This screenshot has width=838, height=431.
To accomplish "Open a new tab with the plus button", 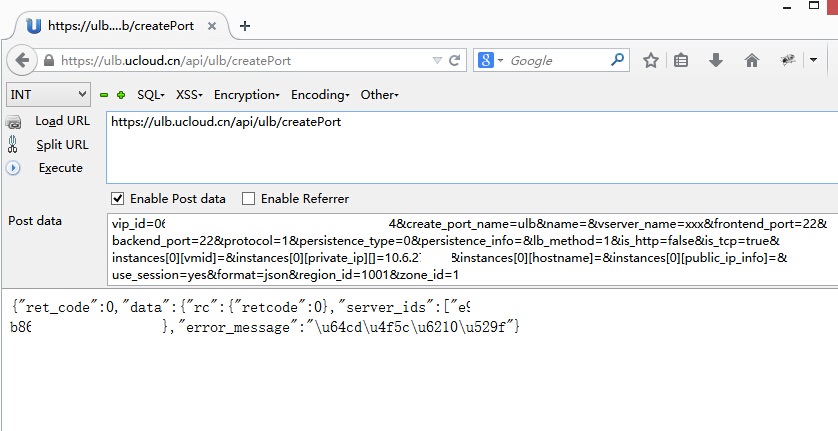I will [245, 26].
